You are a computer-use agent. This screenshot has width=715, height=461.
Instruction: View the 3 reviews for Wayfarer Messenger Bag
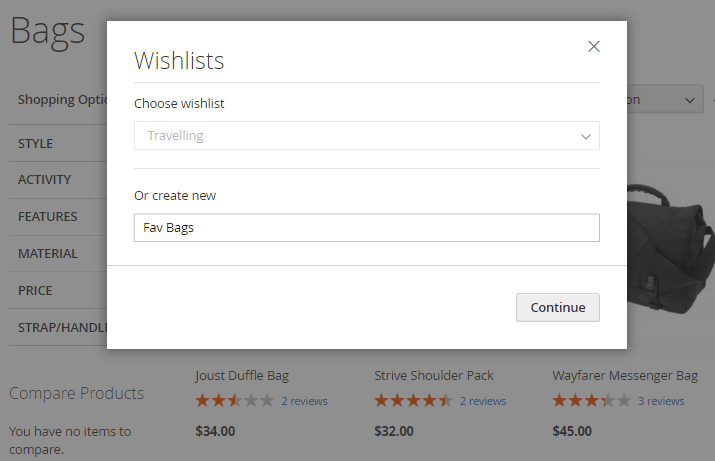pos(661,401)
